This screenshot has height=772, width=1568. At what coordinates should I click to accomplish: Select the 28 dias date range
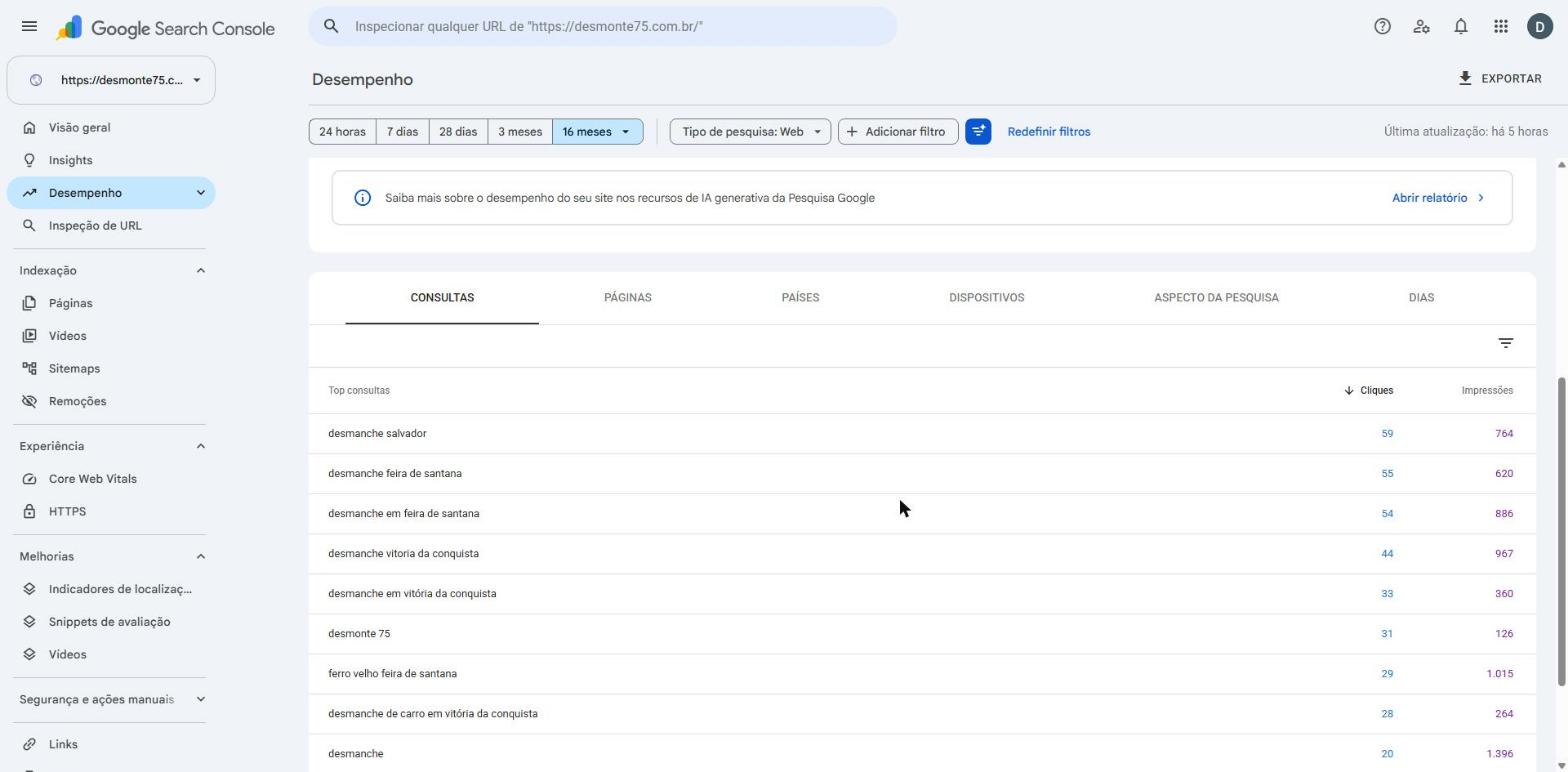[458, 132]
